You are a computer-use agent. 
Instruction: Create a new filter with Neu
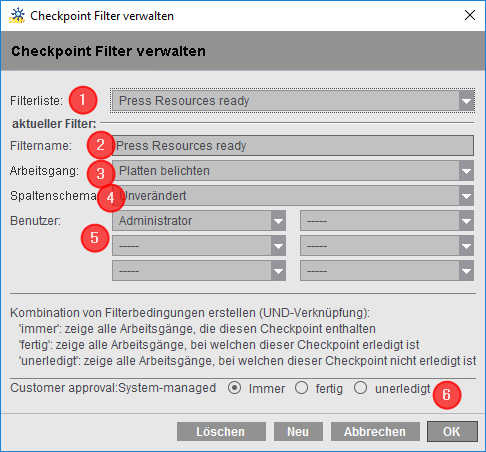[x=298, y=432]
